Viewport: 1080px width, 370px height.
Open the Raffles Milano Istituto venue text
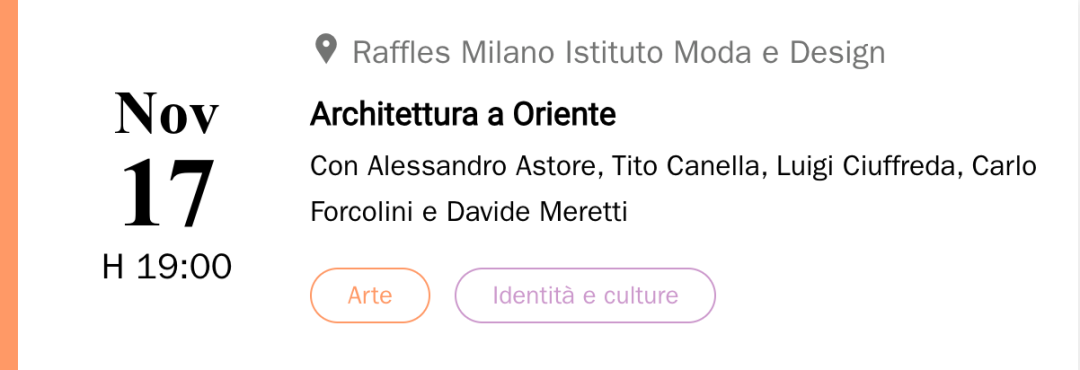[x=619, y=52]
